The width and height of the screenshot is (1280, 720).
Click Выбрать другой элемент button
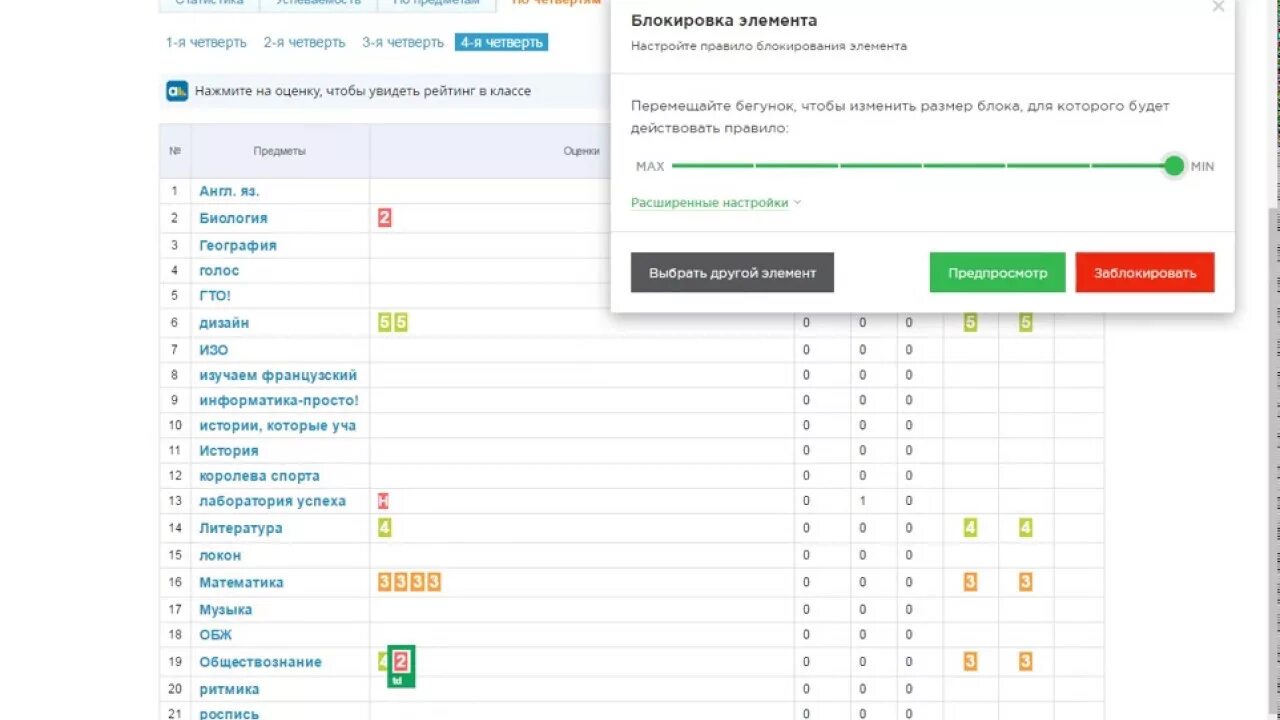pyautogui.click(x=732, y=272)
